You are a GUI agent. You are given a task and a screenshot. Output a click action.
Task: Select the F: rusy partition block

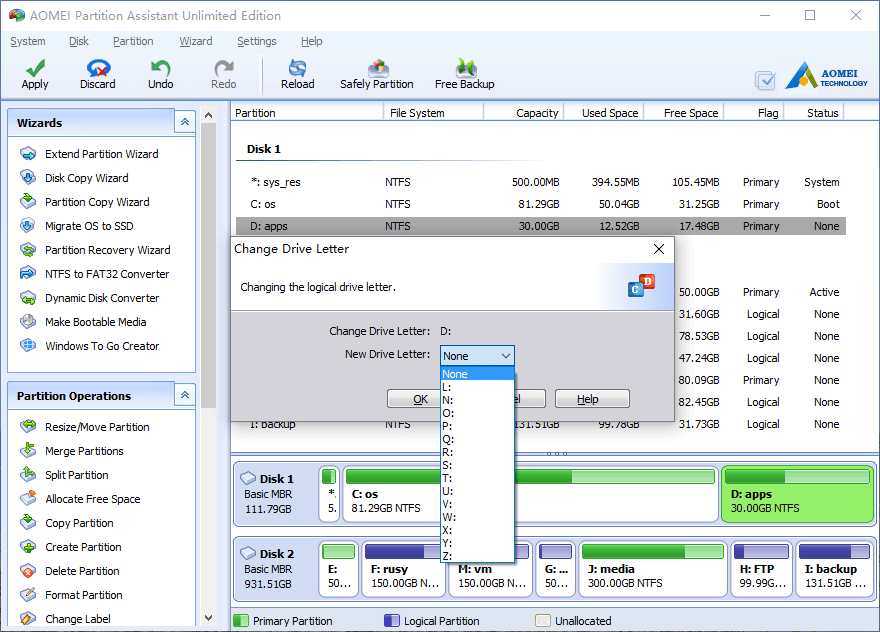point(405,569)
